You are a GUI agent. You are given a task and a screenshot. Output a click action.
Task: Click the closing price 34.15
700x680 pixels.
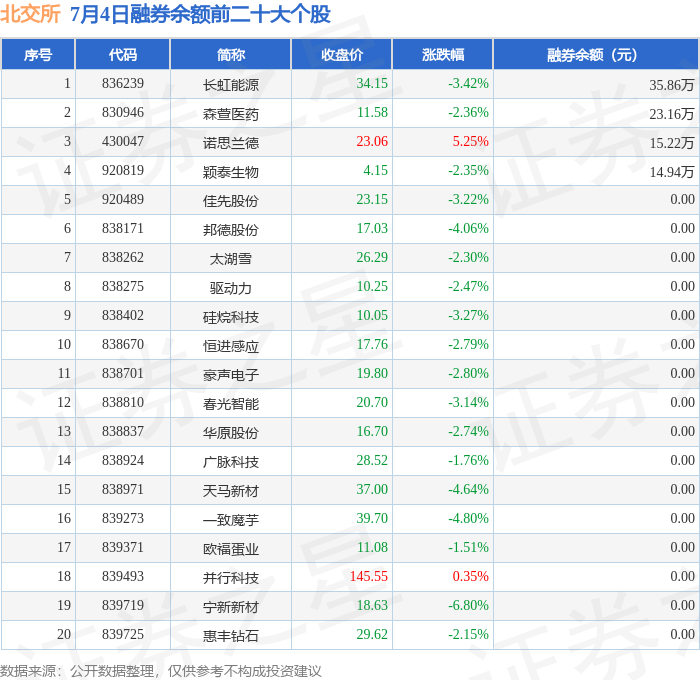(372, 83)
